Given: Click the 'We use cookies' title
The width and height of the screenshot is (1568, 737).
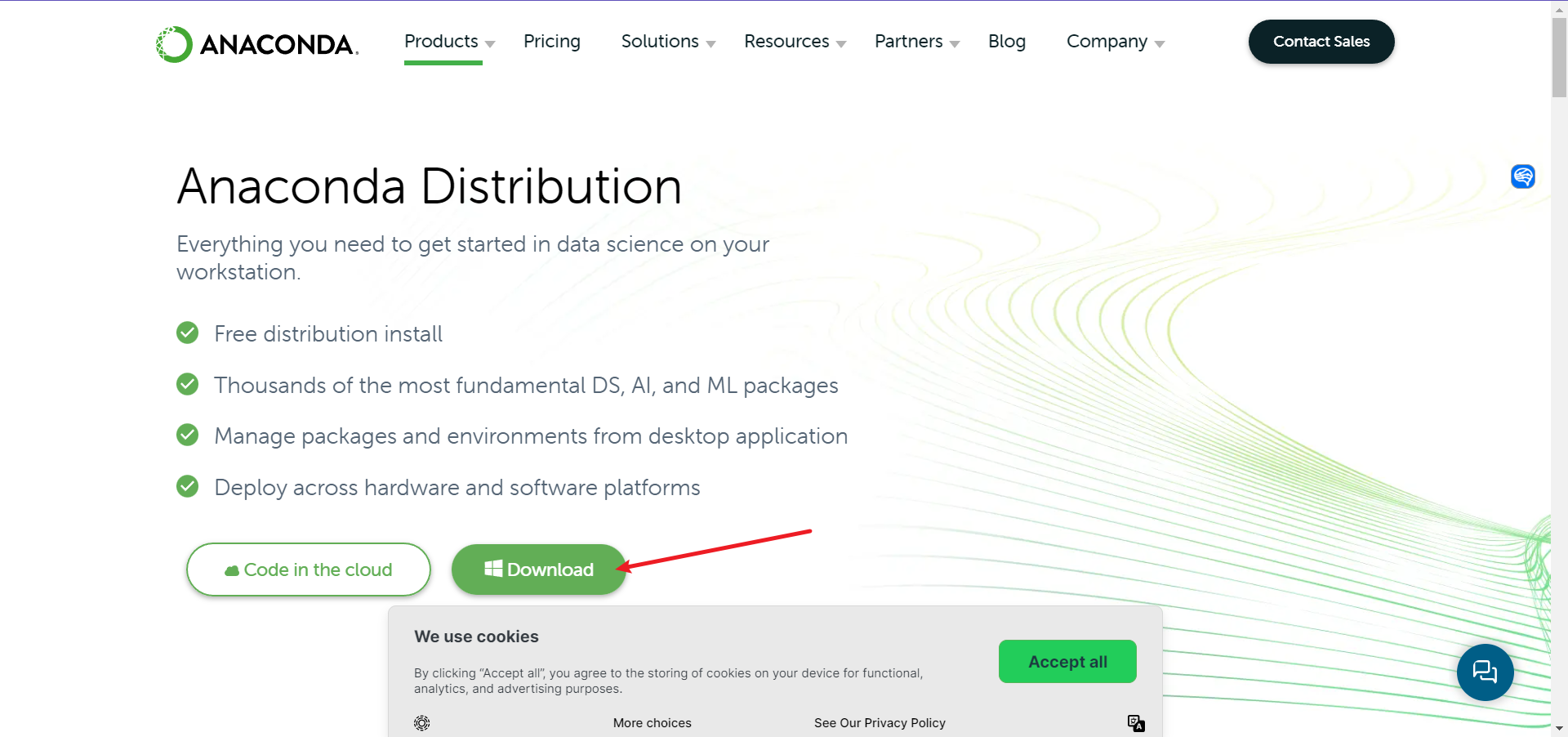Looking at the screenshot, I should click(476, 636).
